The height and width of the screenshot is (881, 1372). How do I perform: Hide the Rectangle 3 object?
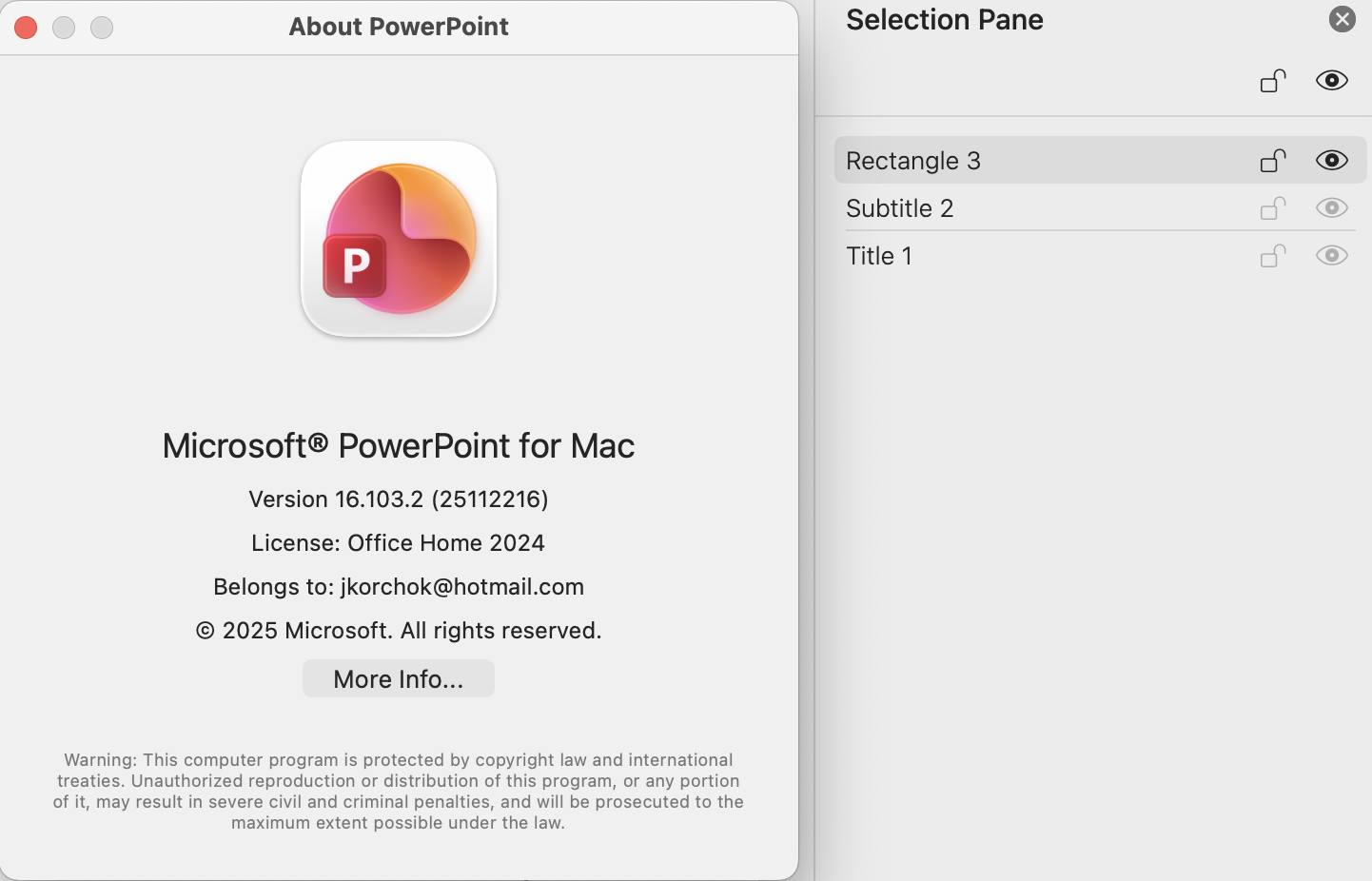(1332, 161)
